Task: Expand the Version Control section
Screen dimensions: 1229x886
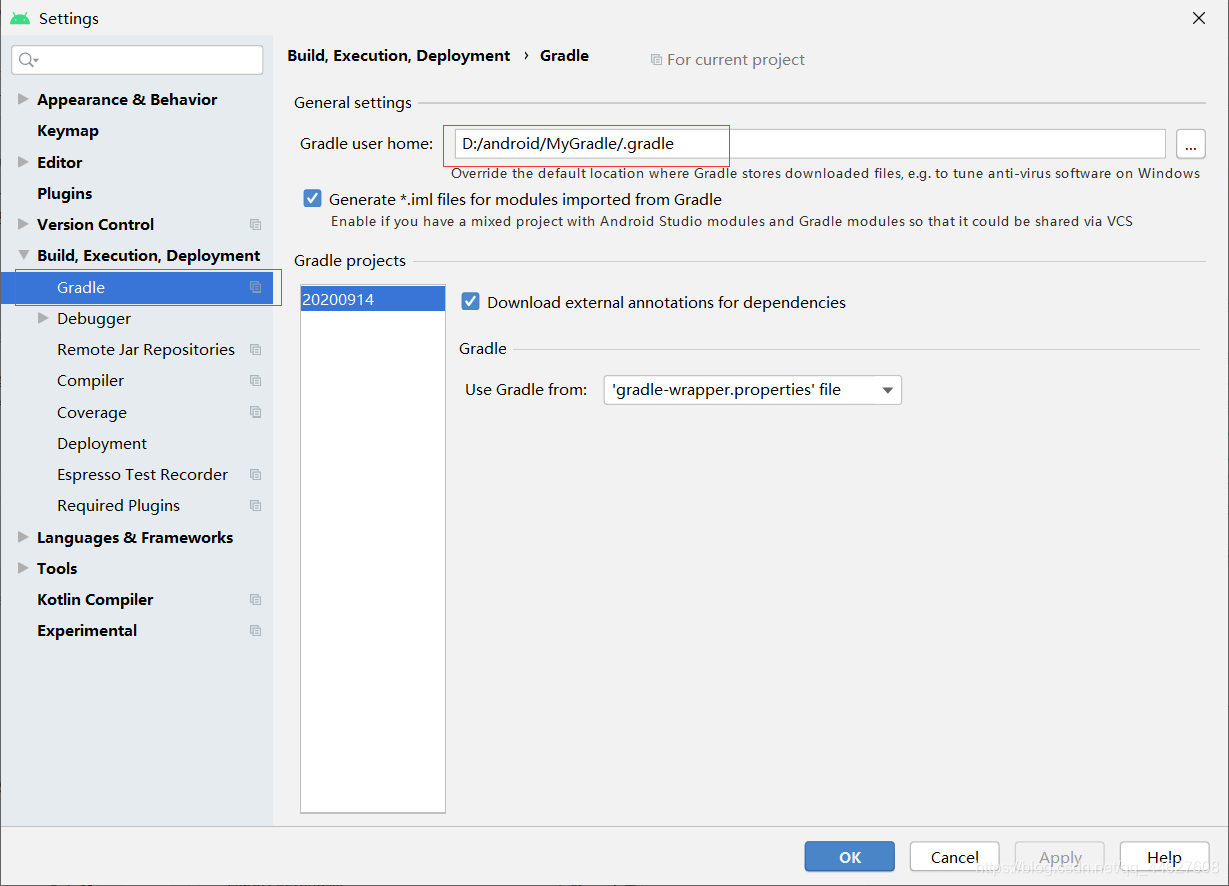Action: pyautogui.click(x=23, y=224)
